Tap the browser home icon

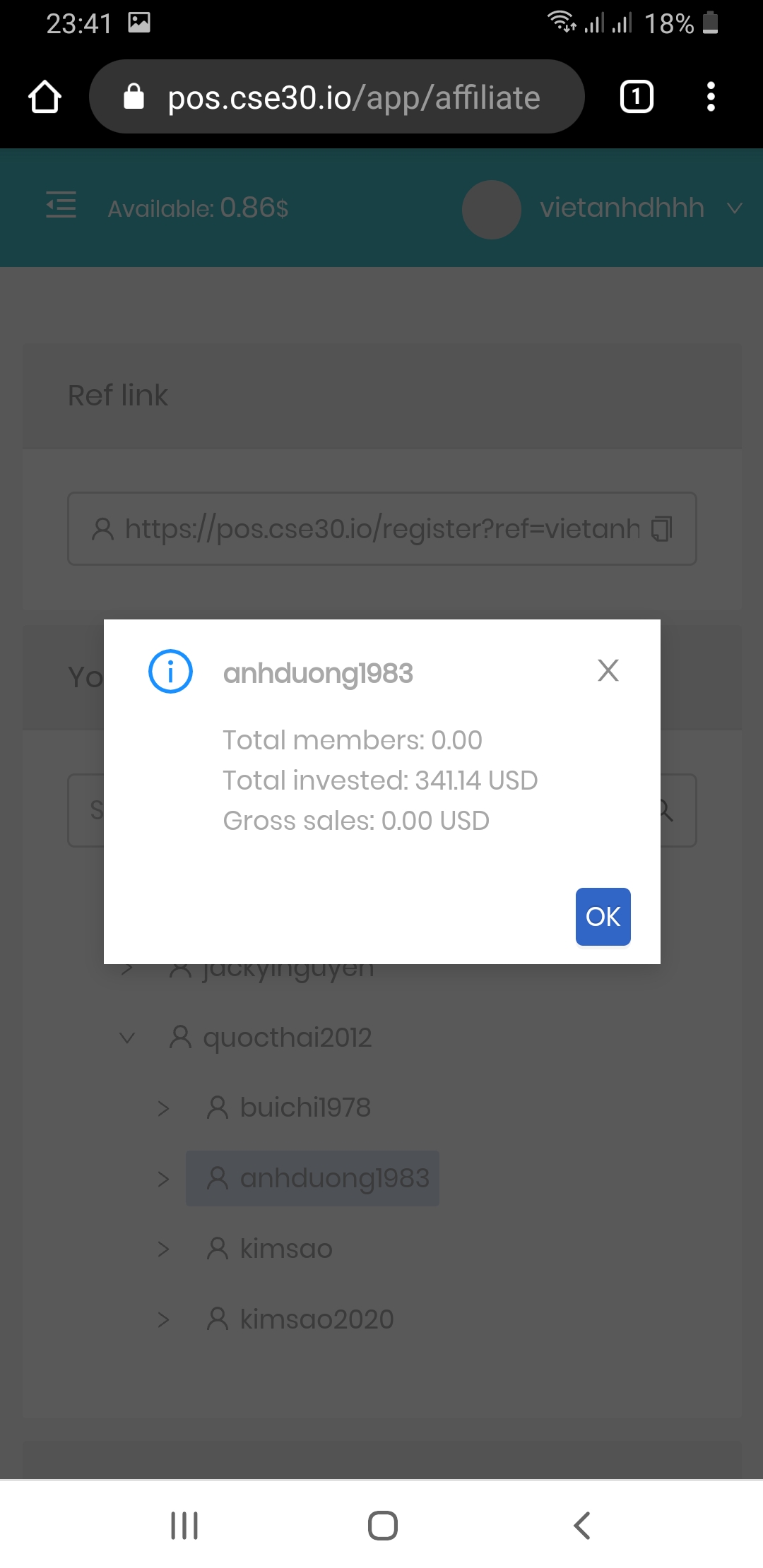tap(45, 97)
